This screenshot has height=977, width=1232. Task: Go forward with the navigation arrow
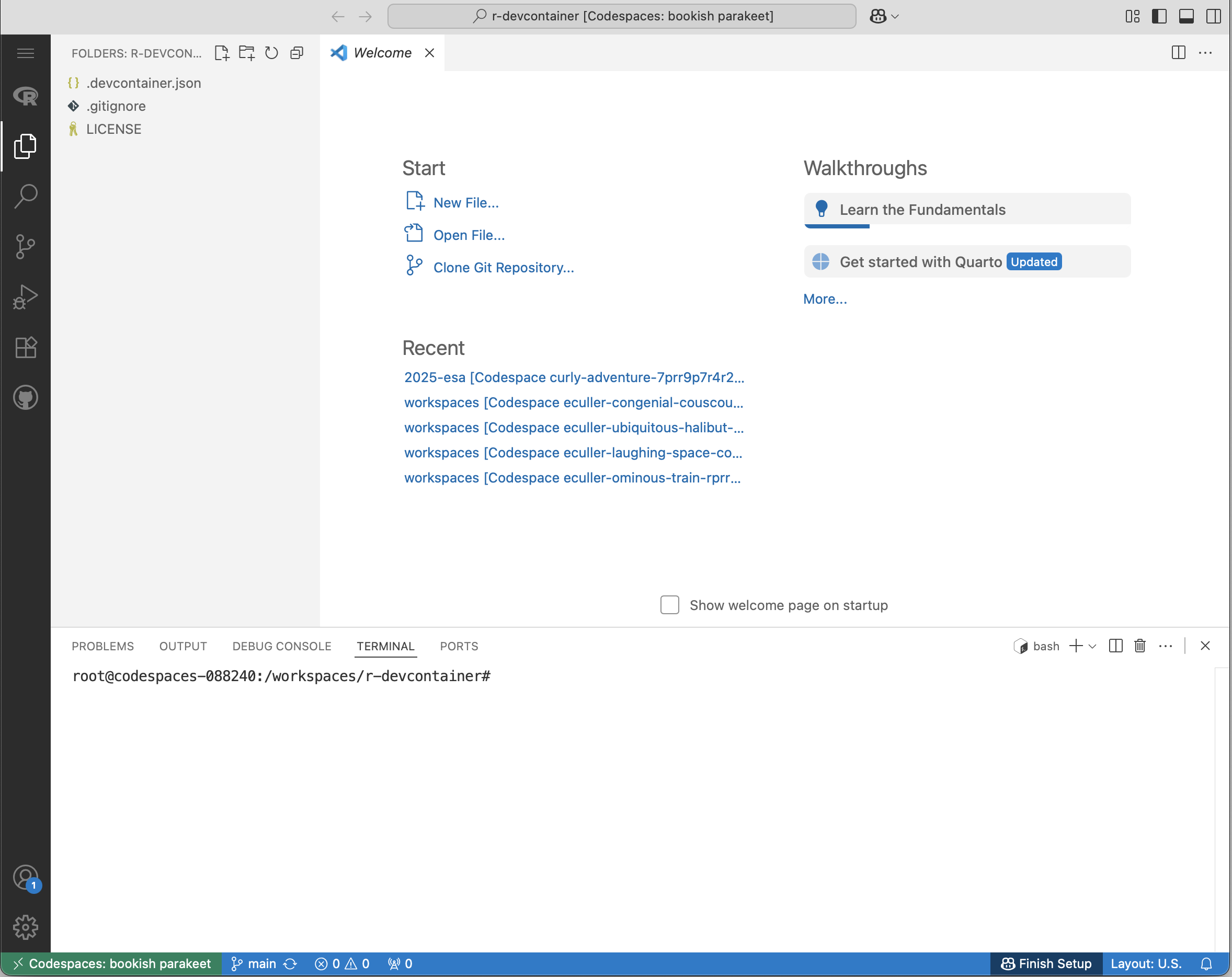(365, 16)
